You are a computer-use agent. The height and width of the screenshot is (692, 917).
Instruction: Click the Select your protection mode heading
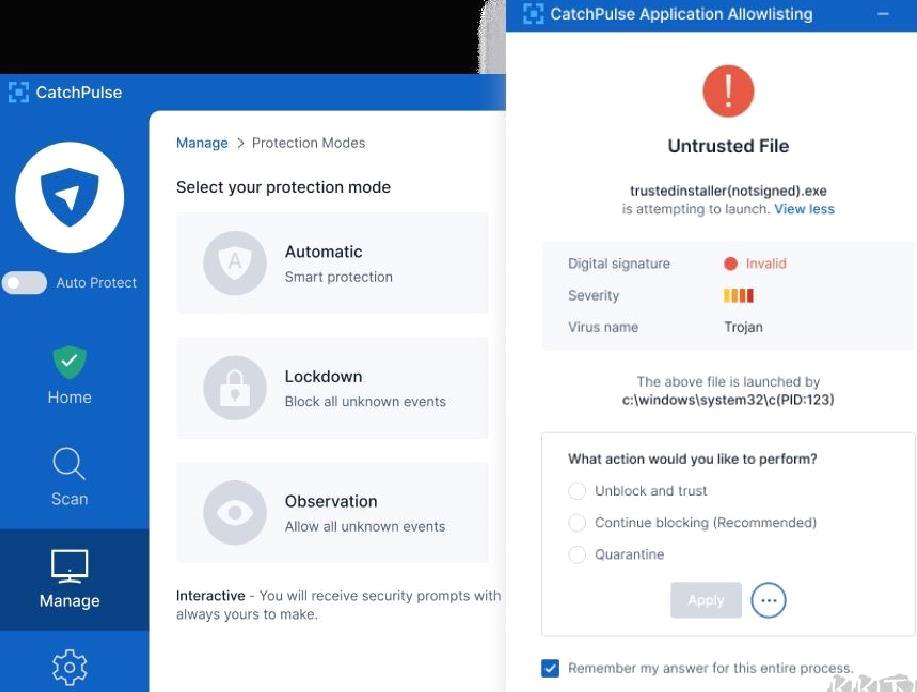[283, 187]
